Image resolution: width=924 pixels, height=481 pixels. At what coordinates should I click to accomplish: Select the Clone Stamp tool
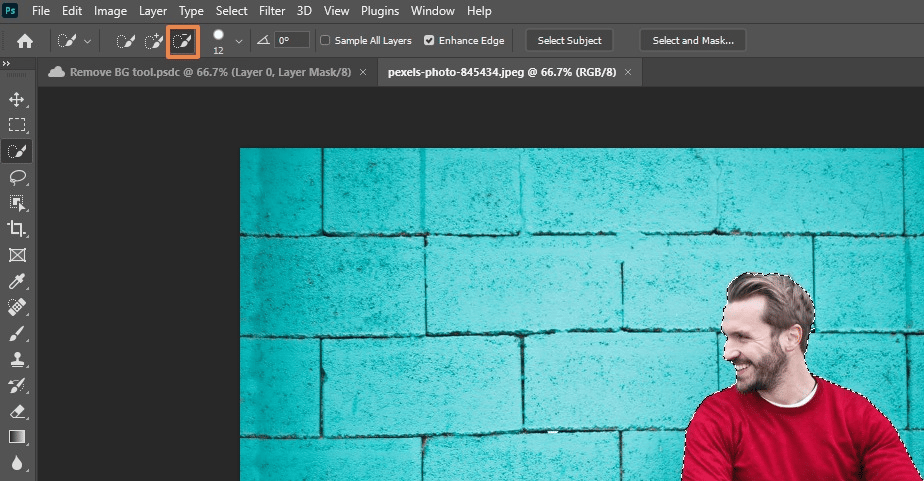17,359
